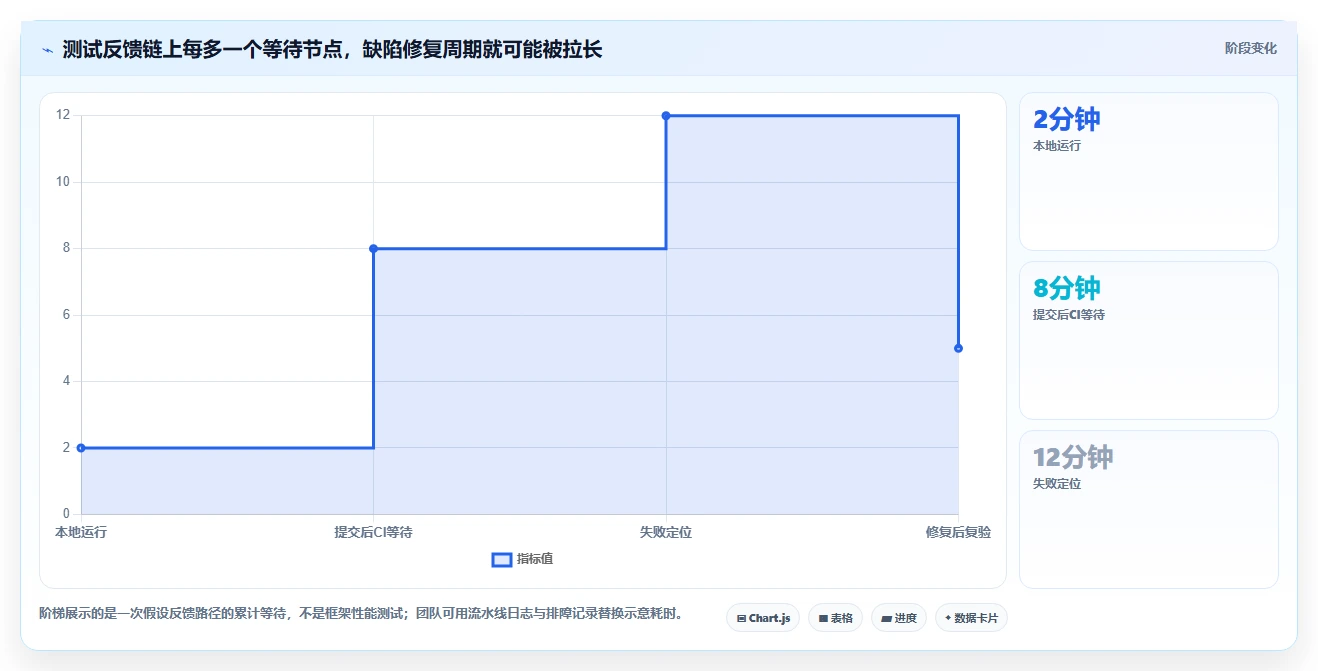Select the 数据卡片 tag

click(x=971, y=618)
